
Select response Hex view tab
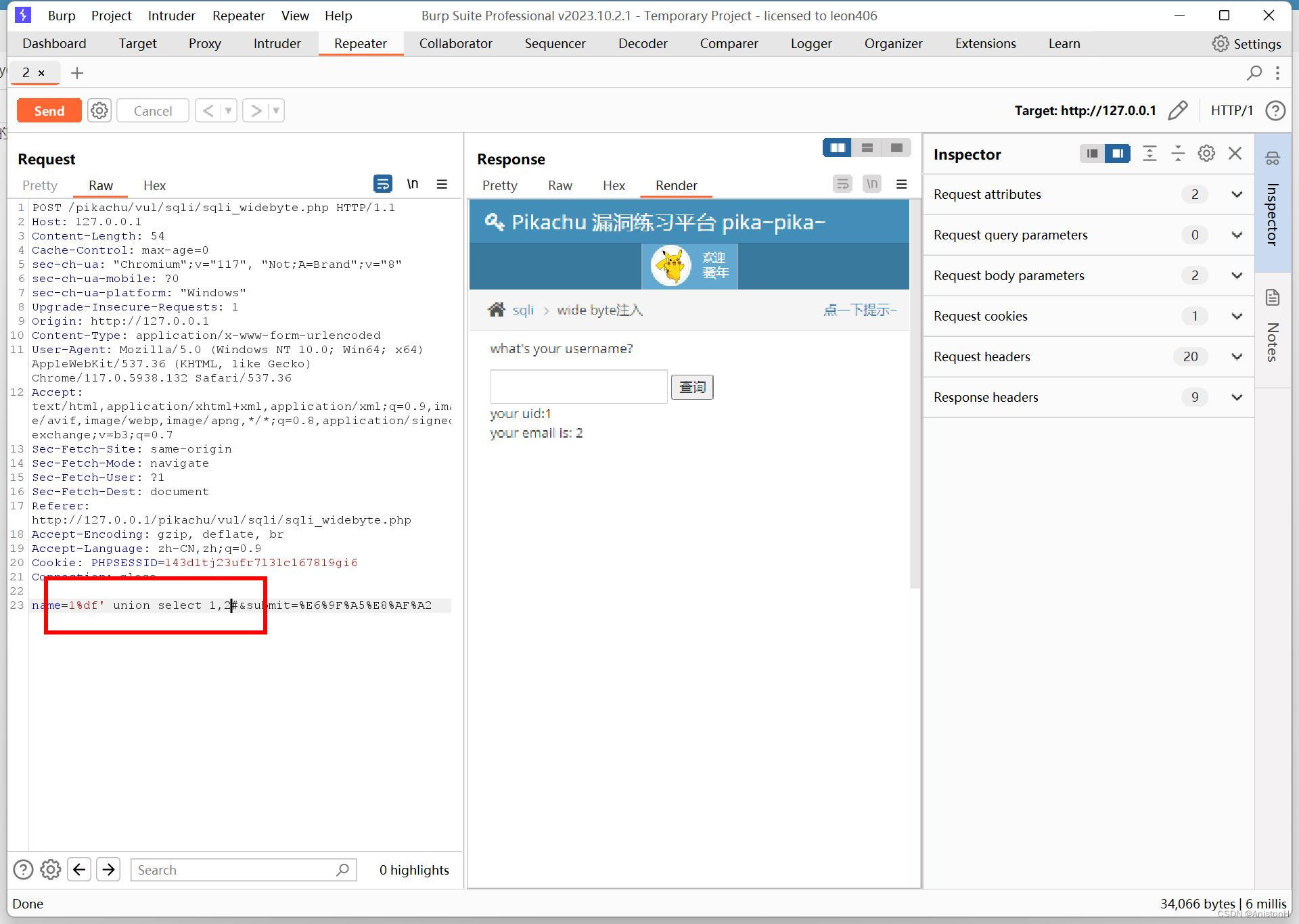coord(614,185)
